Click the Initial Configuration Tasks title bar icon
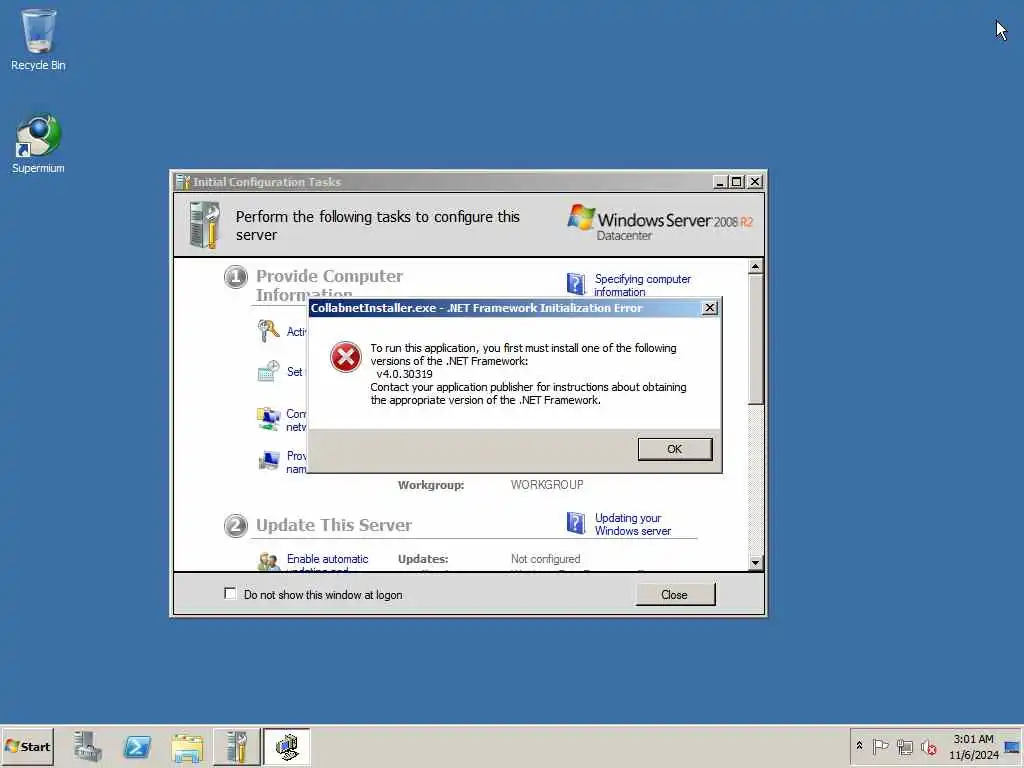The image size is (1024, 768). coord(183,182)
